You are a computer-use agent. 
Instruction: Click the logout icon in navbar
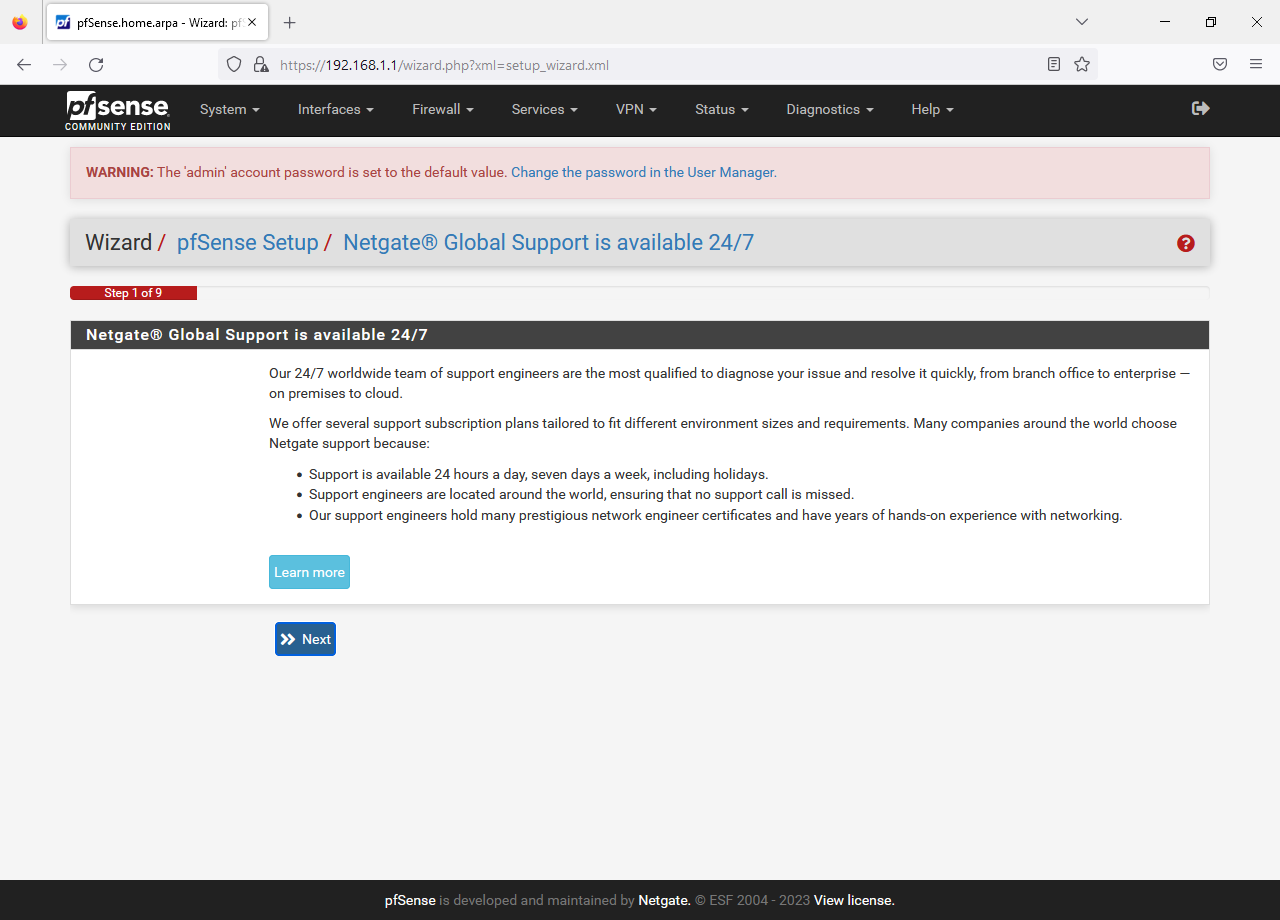coord(1201,108)
